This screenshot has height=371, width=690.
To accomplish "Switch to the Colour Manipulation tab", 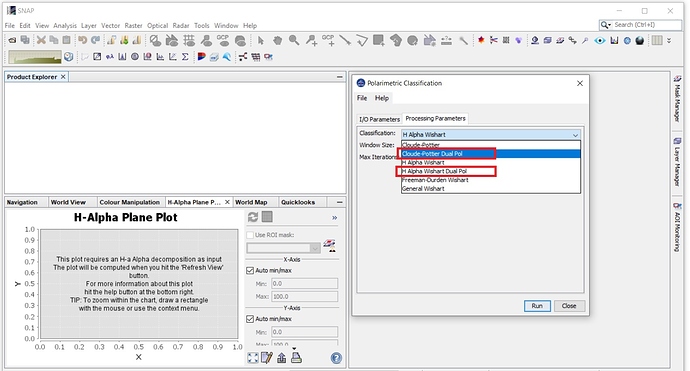I will 129,202.
